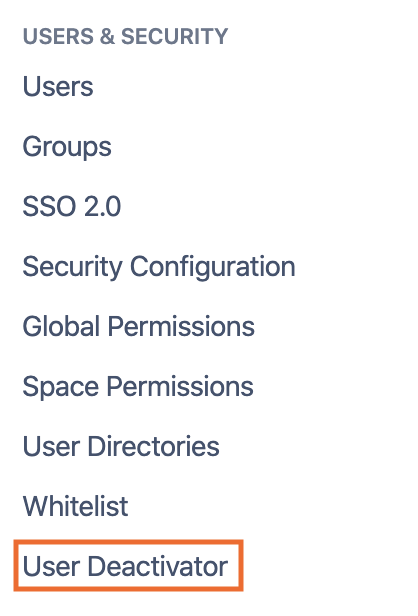Click the USERS & SECURITY label text
The image size is (418, 616).
tap(125, 36)
